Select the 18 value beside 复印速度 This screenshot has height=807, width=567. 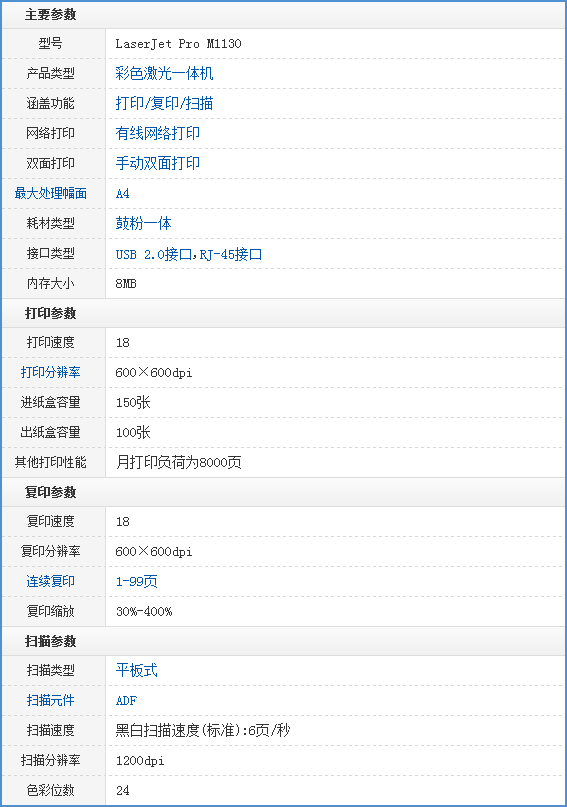click(x=122, y=522)
